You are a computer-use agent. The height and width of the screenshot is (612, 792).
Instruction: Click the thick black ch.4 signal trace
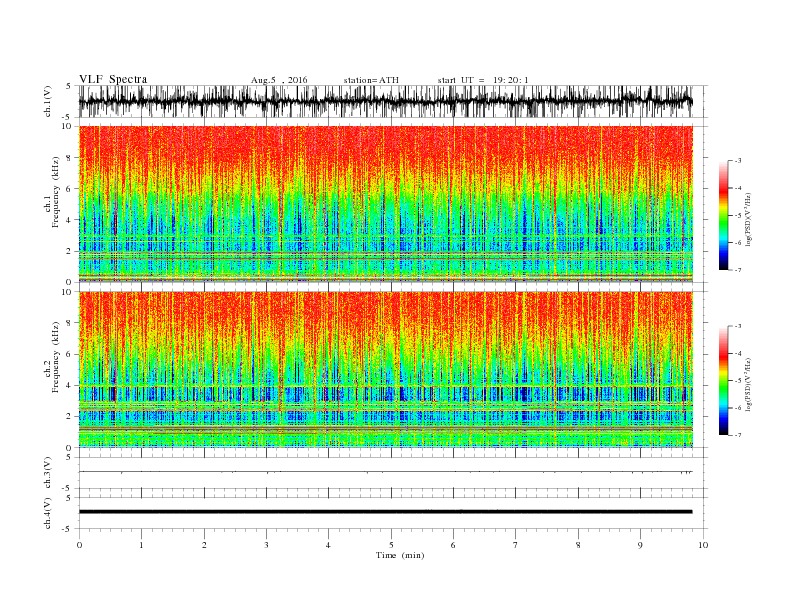coord(386,512)
